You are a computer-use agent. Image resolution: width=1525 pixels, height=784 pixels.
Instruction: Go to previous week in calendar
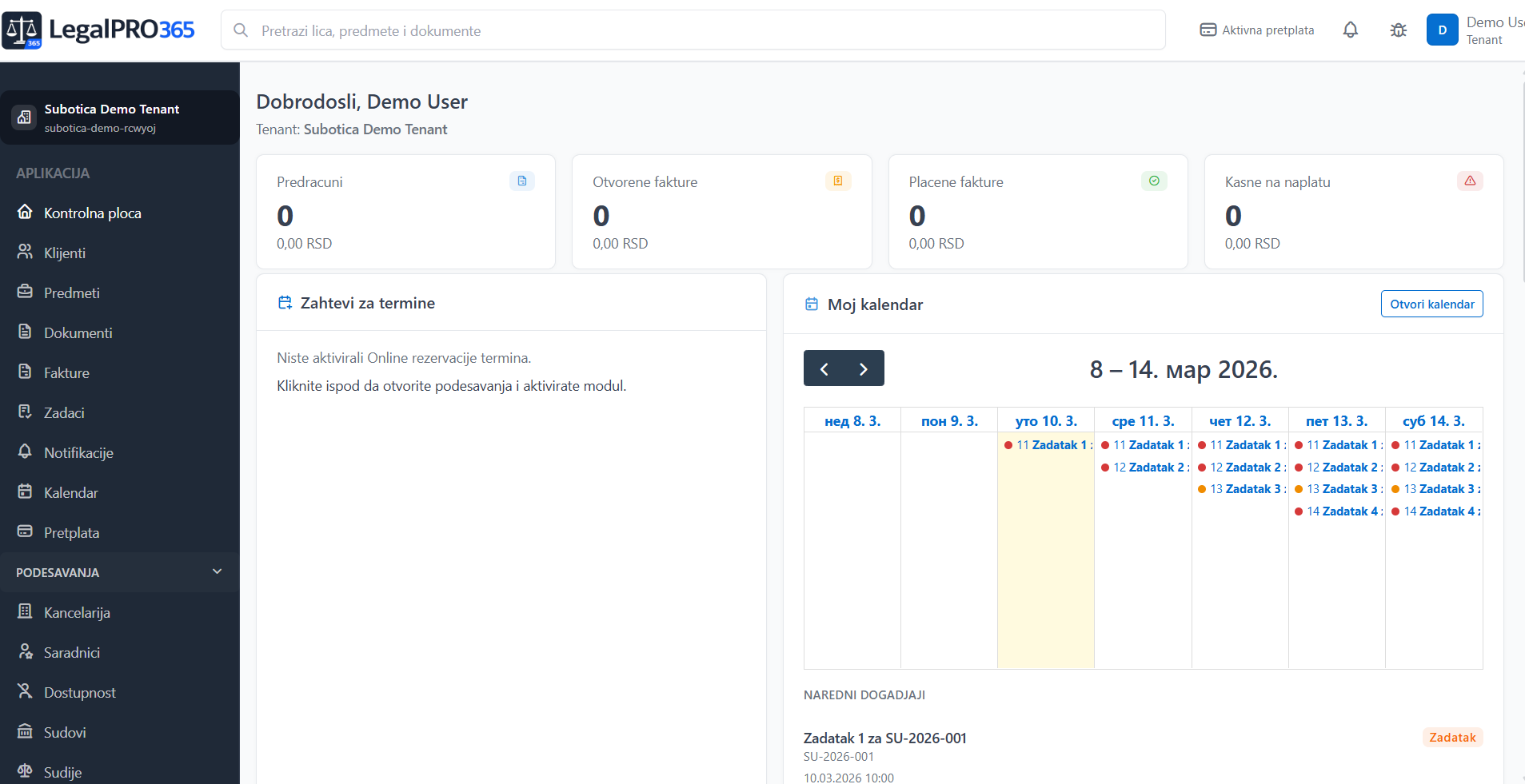point(824,368)
